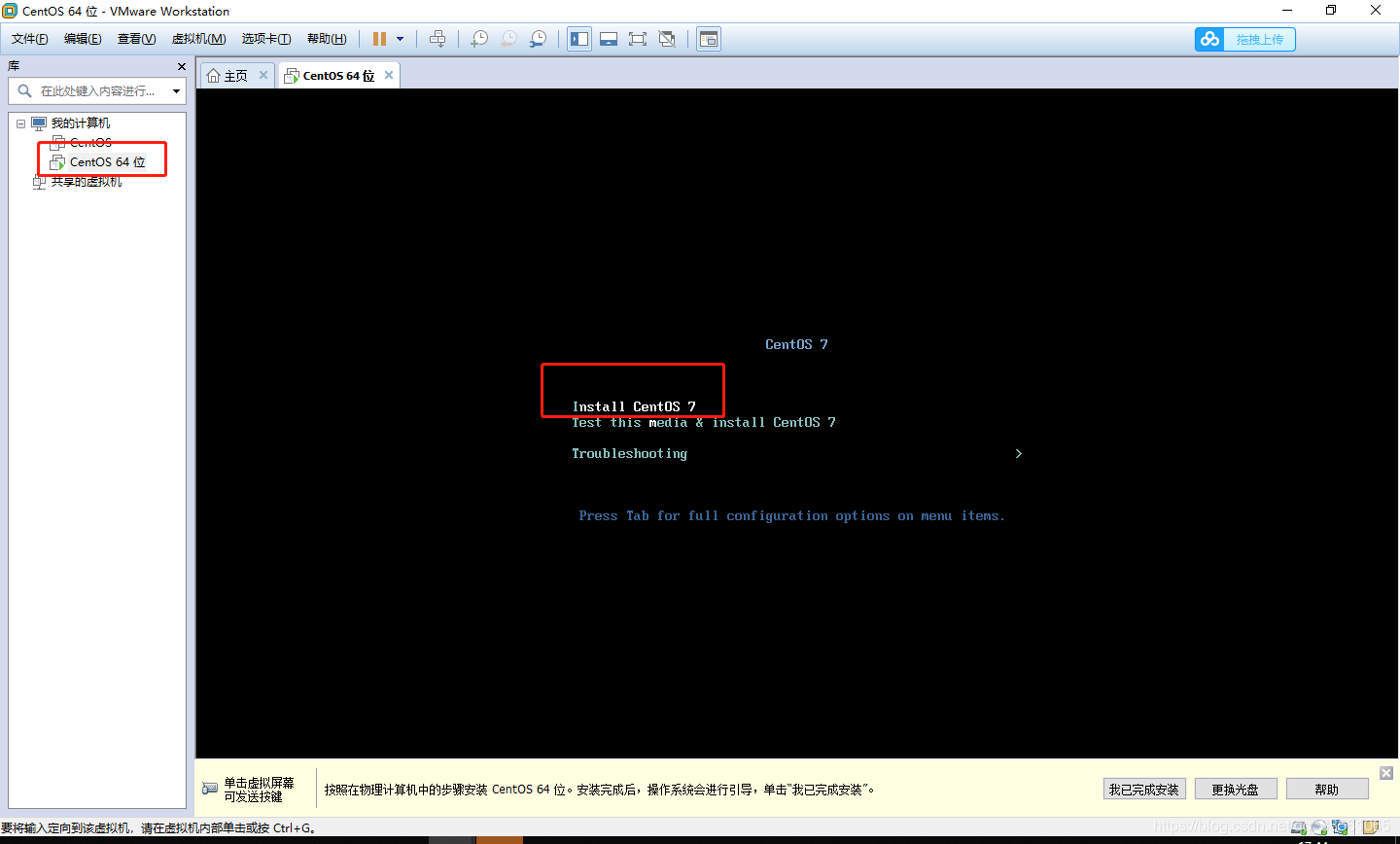
Task: Click the home icon on 主页 tab
Action: (214, 76)
